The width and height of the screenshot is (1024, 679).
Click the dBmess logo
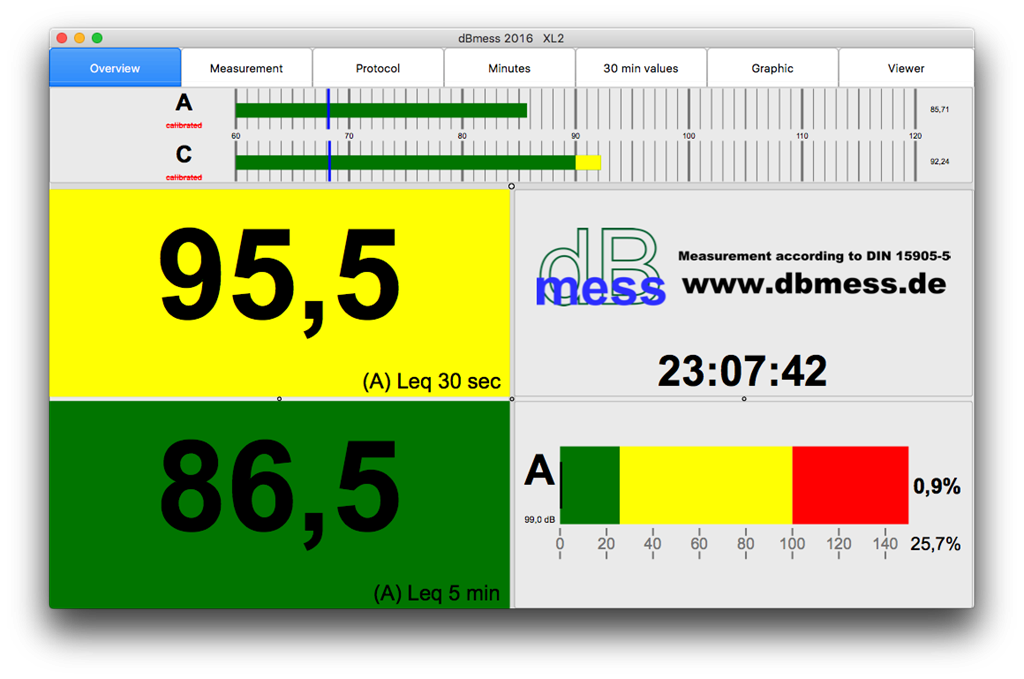point(600,270)
